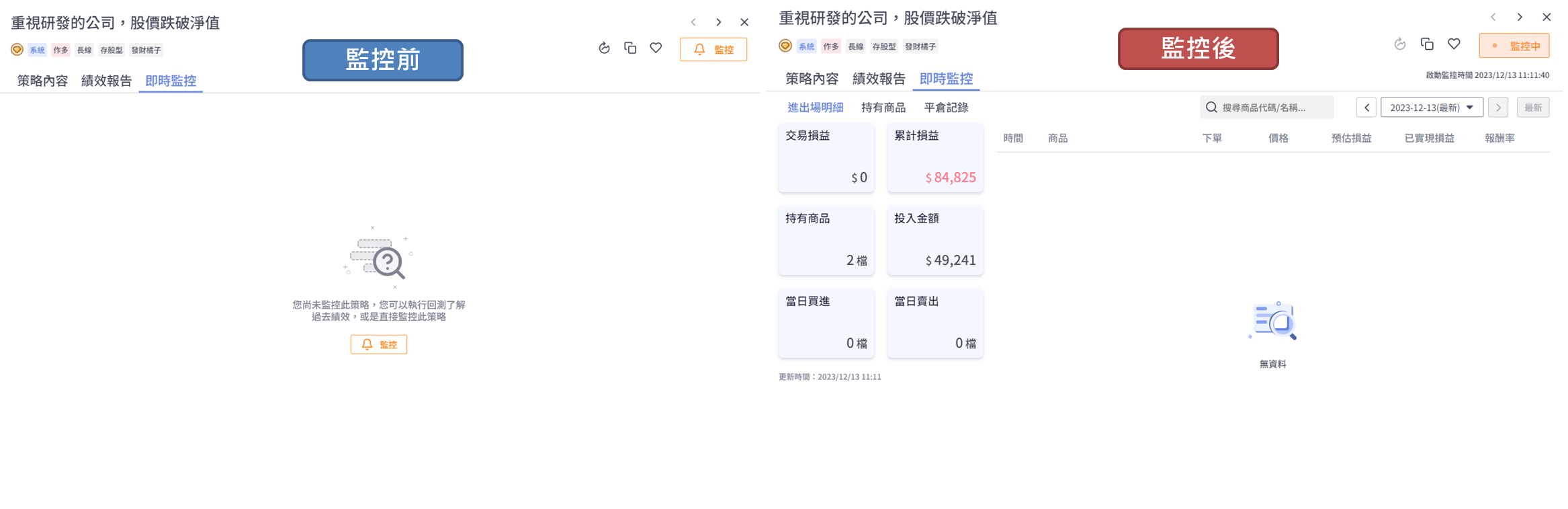Switch to the 持有商品 sub-tab

click(x=883, y=108)
